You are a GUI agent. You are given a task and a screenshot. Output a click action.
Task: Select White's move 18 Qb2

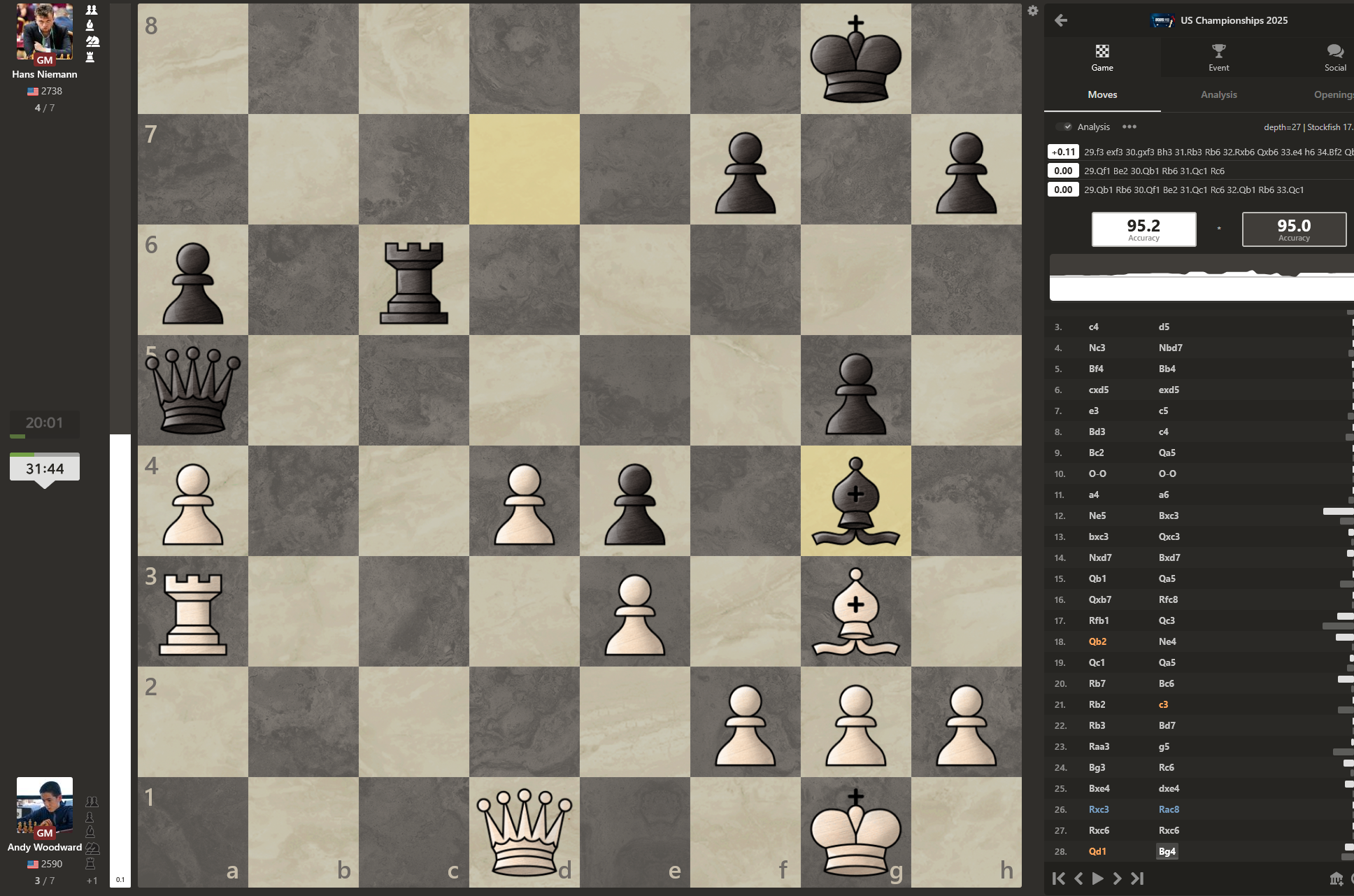pos(1097,641)
